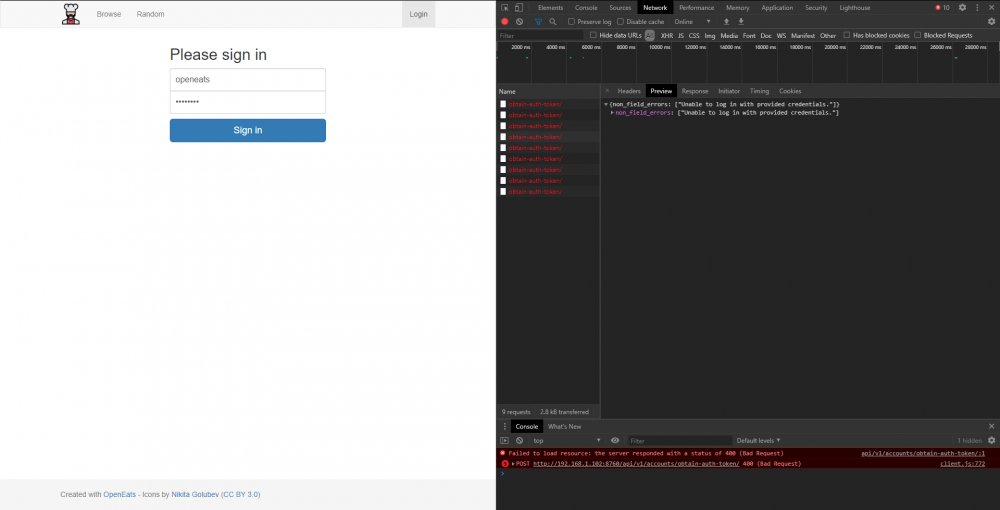Image resolution: width=1000 pixels, height=510 pixels.
Task: Click the Sign in button
Action: pos(247,130)
